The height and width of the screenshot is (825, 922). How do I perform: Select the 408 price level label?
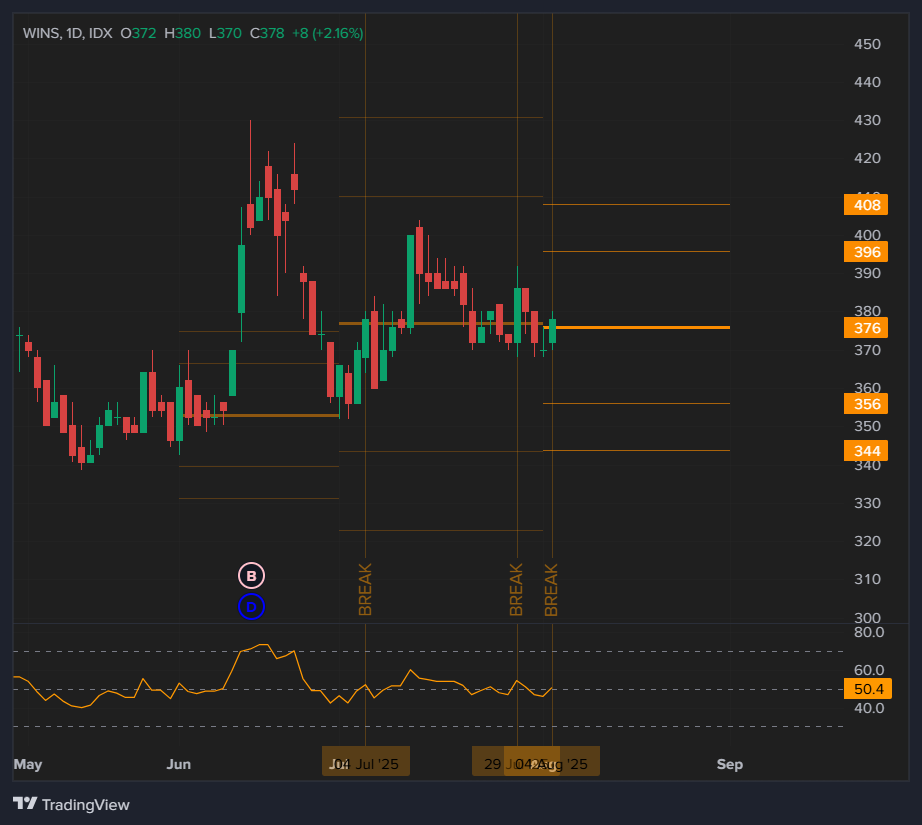[x=866, y=205]
